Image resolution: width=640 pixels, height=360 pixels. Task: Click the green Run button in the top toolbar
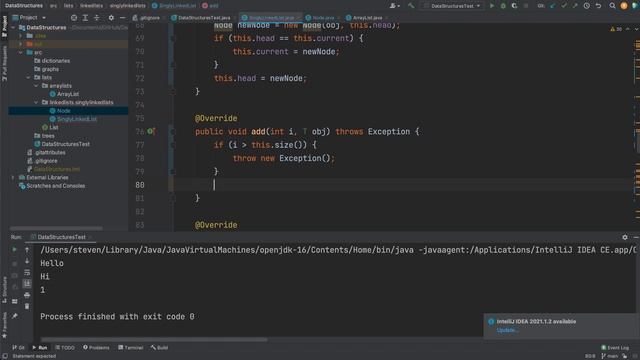pyautogui.click(x=492, y=6)
